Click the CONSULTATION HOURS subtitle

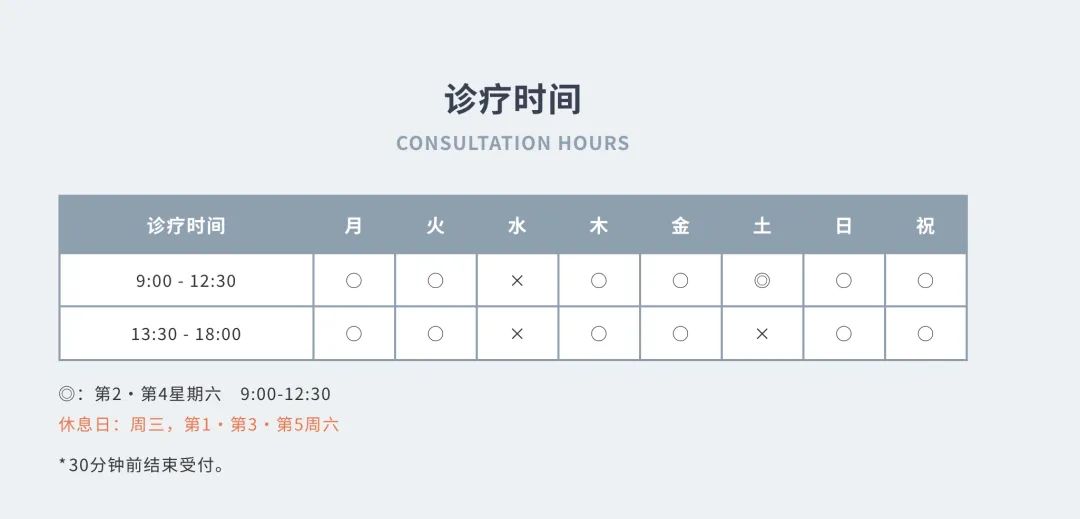[512, 143]
